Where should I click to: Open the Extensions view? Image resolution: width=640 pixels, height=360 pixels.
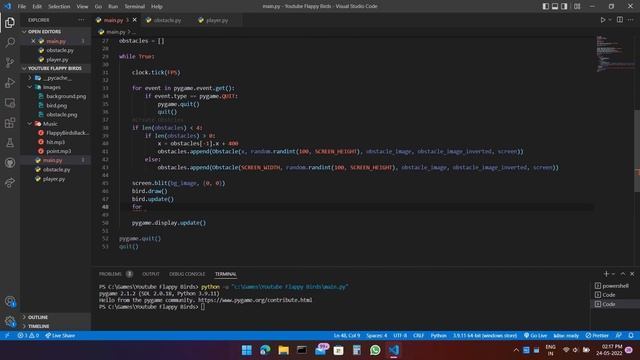pyautogui.click(x=10, y=123)
